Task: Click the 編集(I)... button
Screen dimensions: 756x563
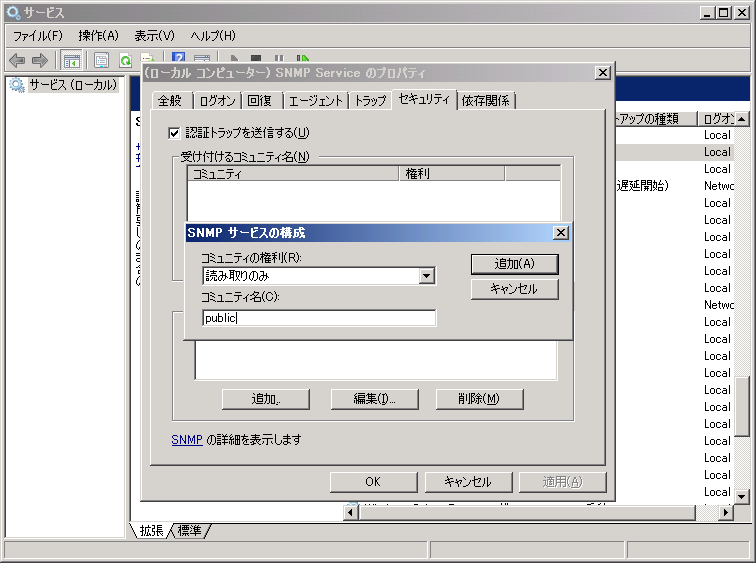Action: 375,399
